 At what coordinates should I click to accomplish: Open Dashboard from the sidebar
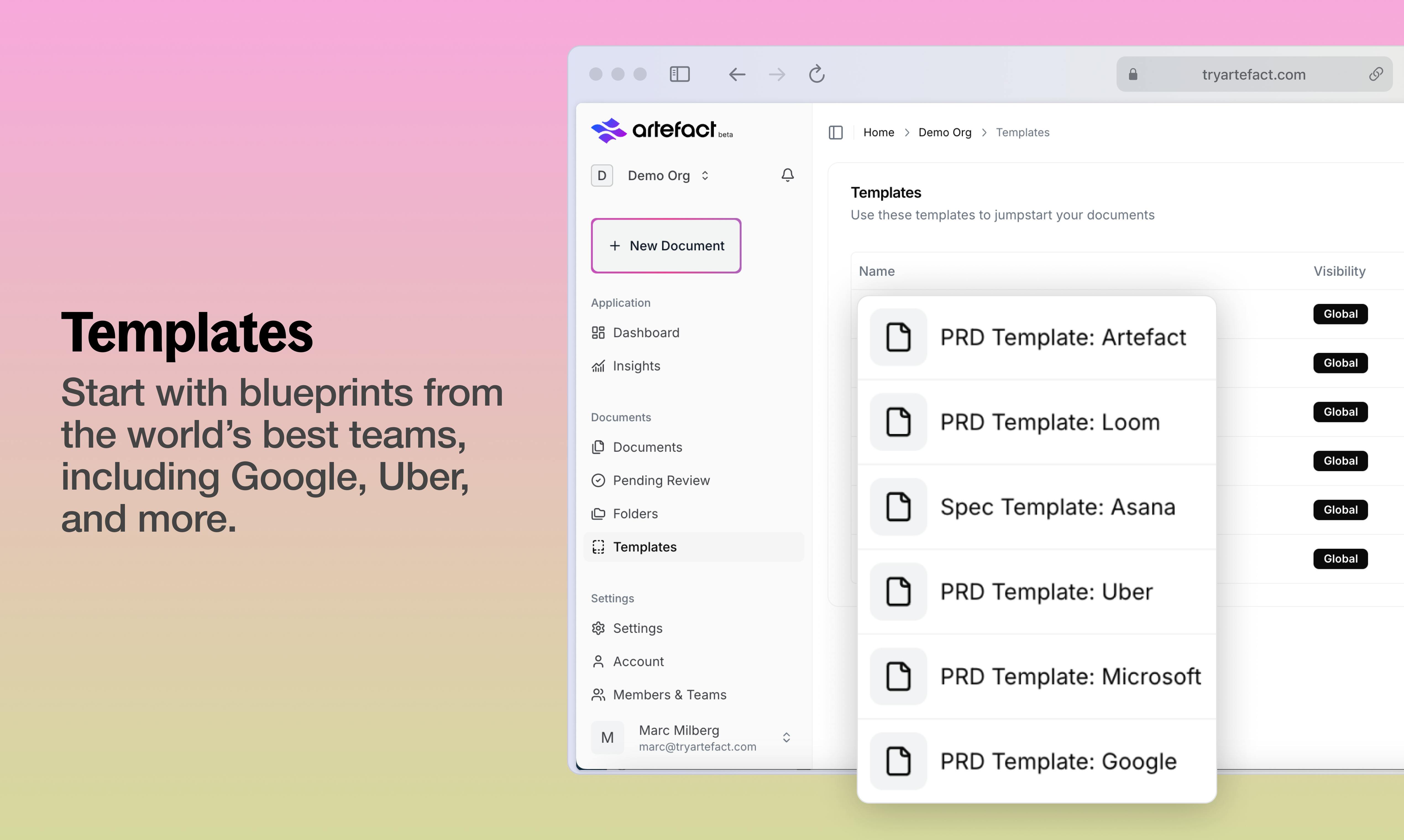(x=693, y=333)
